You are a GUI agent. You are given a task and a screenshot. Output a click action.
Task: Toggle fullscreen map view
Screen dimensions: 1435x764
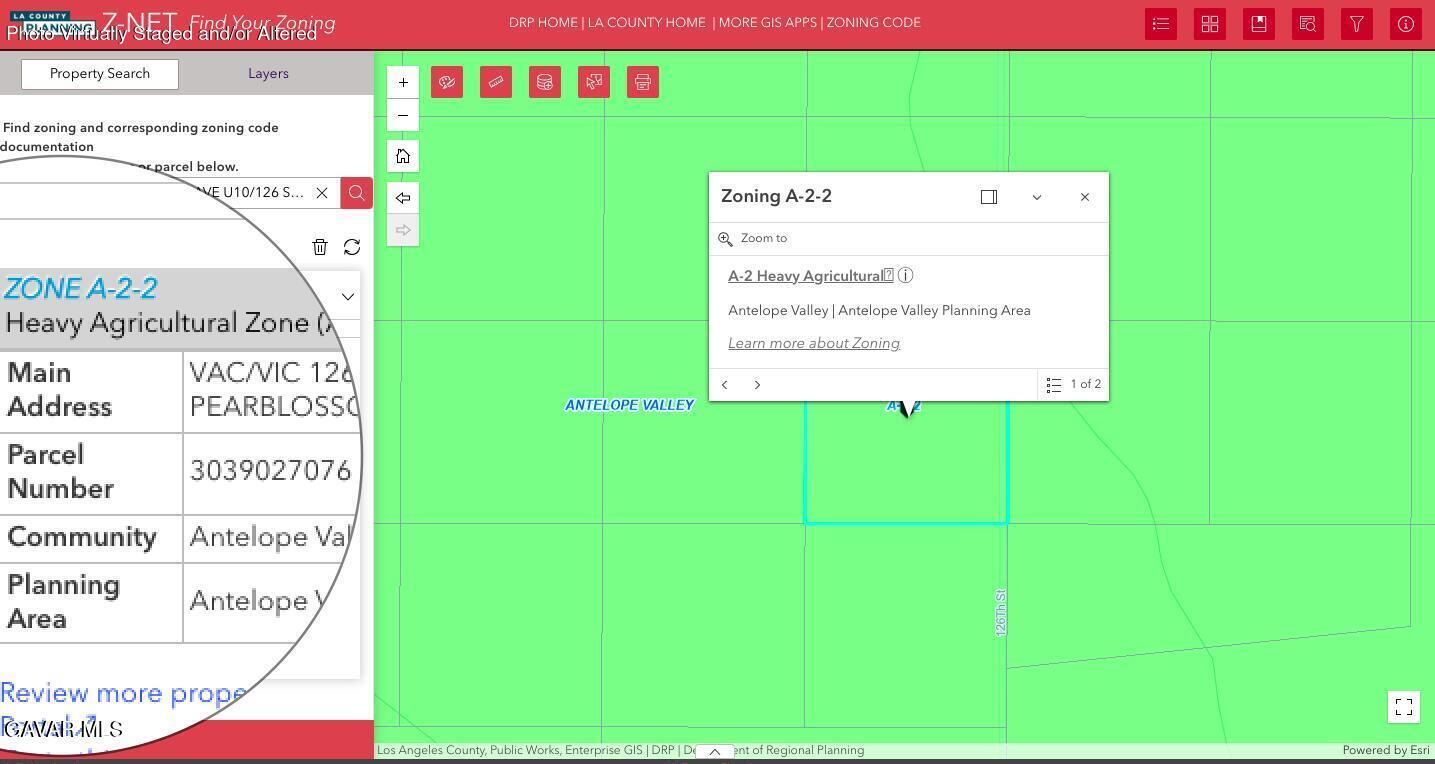(1404, 707)
